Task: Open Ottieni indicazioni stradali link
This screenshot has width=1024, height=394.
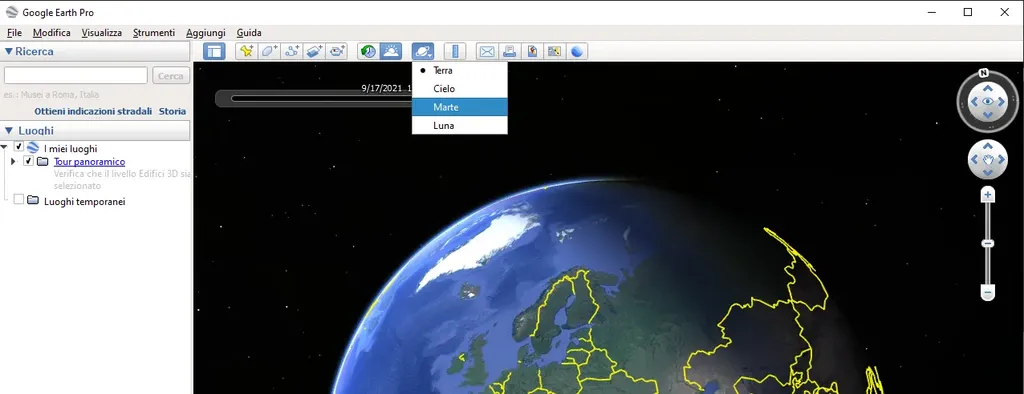Action: [93, 111]
